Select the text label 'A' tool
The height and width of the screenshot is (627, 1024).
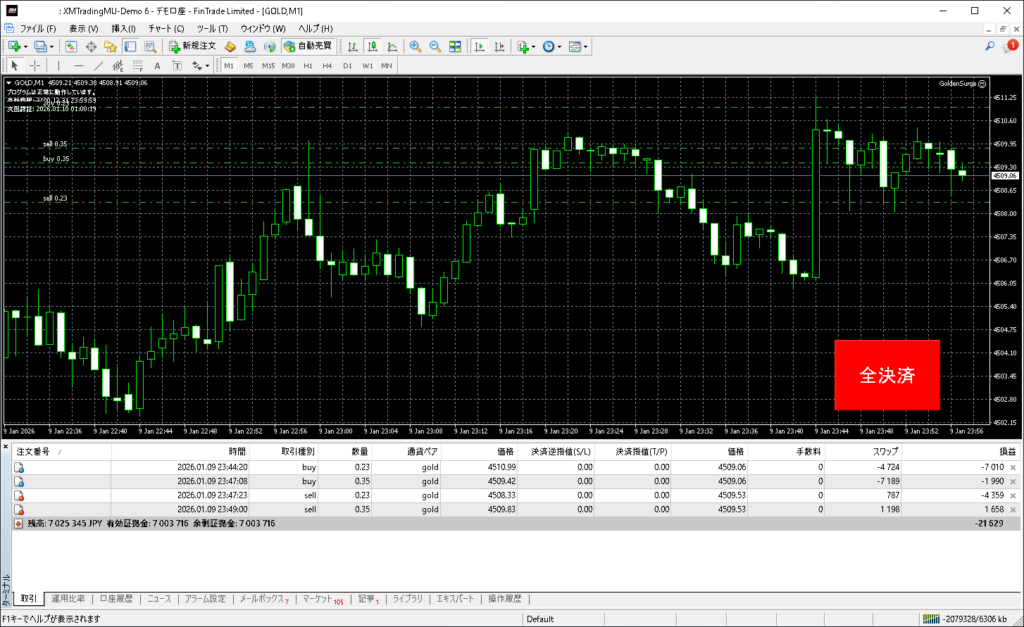[x=157, y=65]
